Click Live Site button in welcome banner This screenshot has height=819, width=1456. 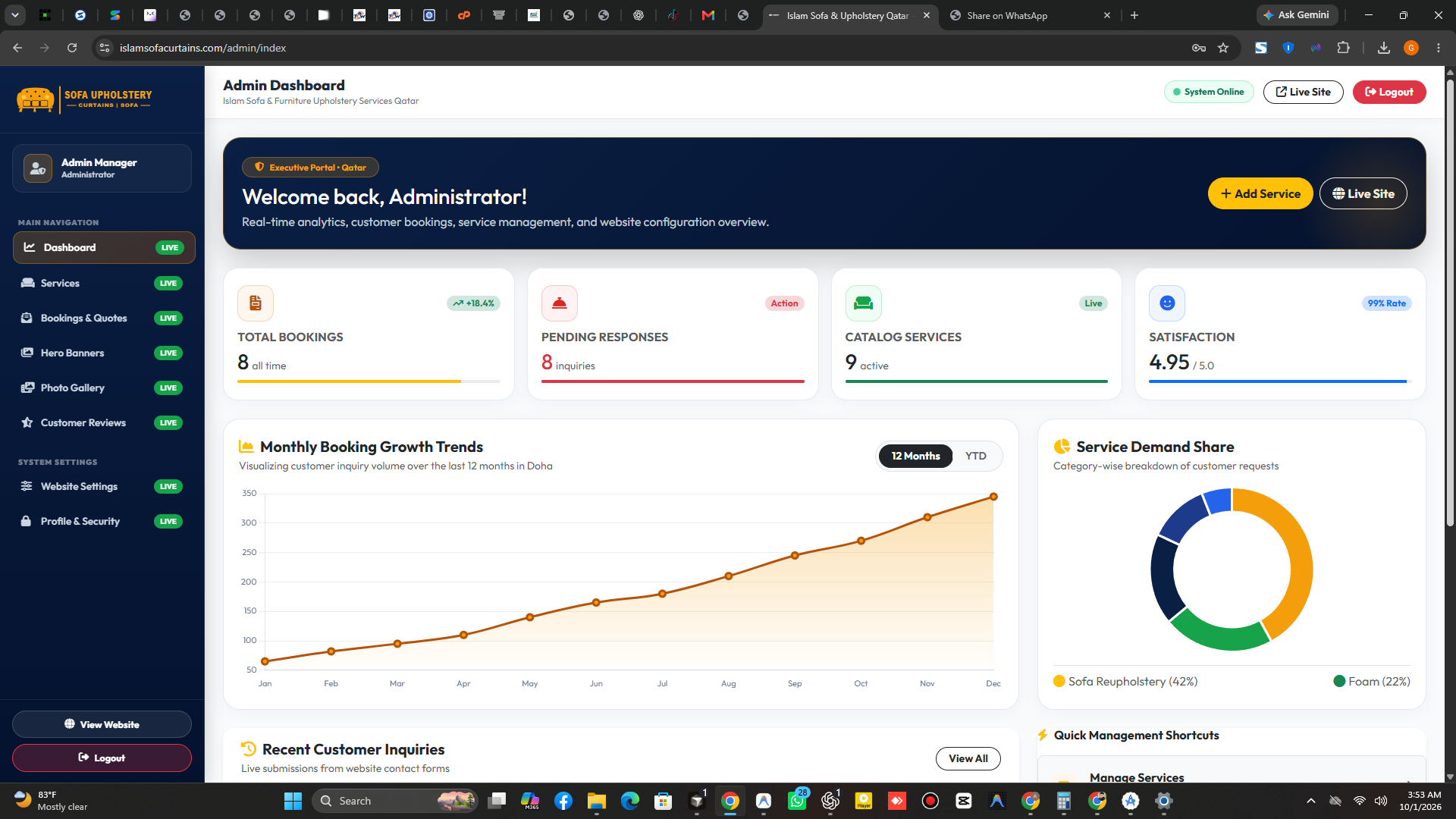pos(1363,193)
